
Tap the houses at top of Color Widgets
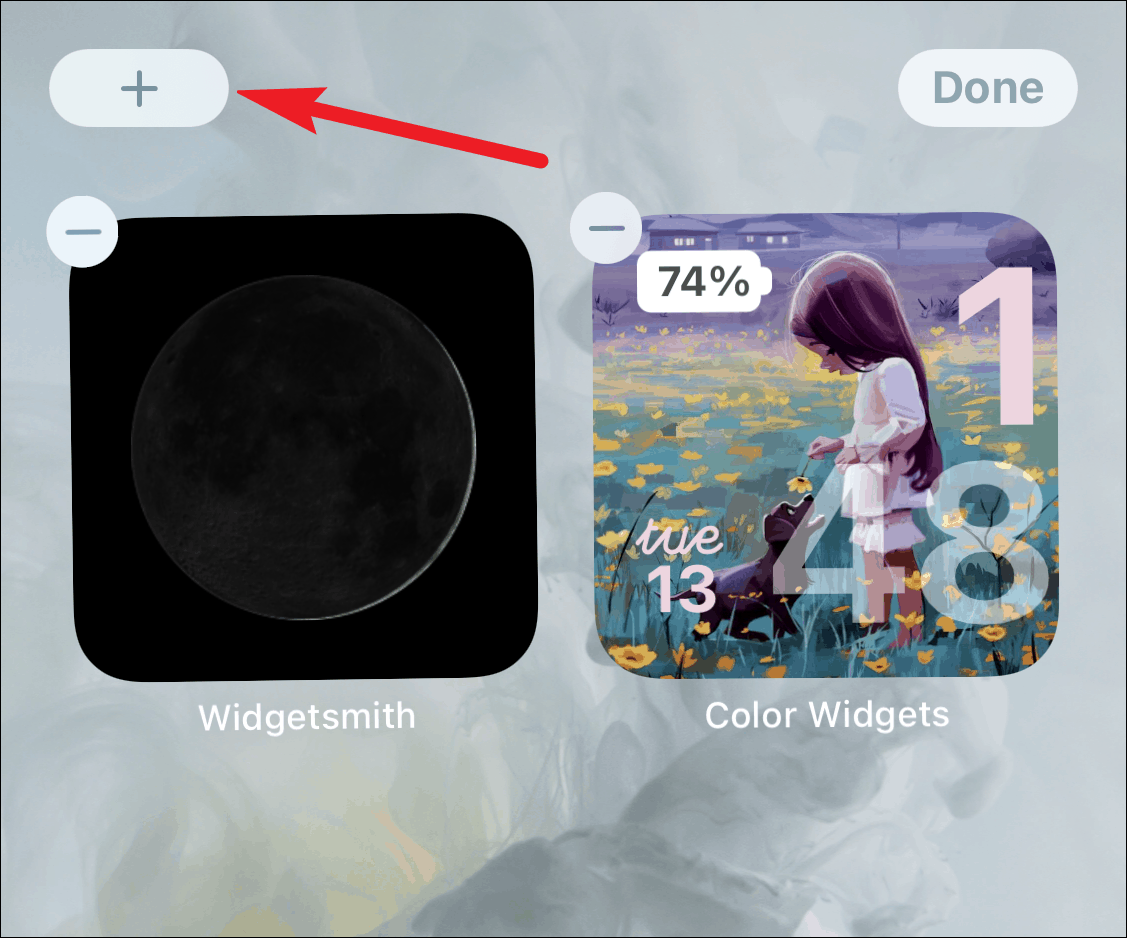pyautogui.click(x=726, y=234)
